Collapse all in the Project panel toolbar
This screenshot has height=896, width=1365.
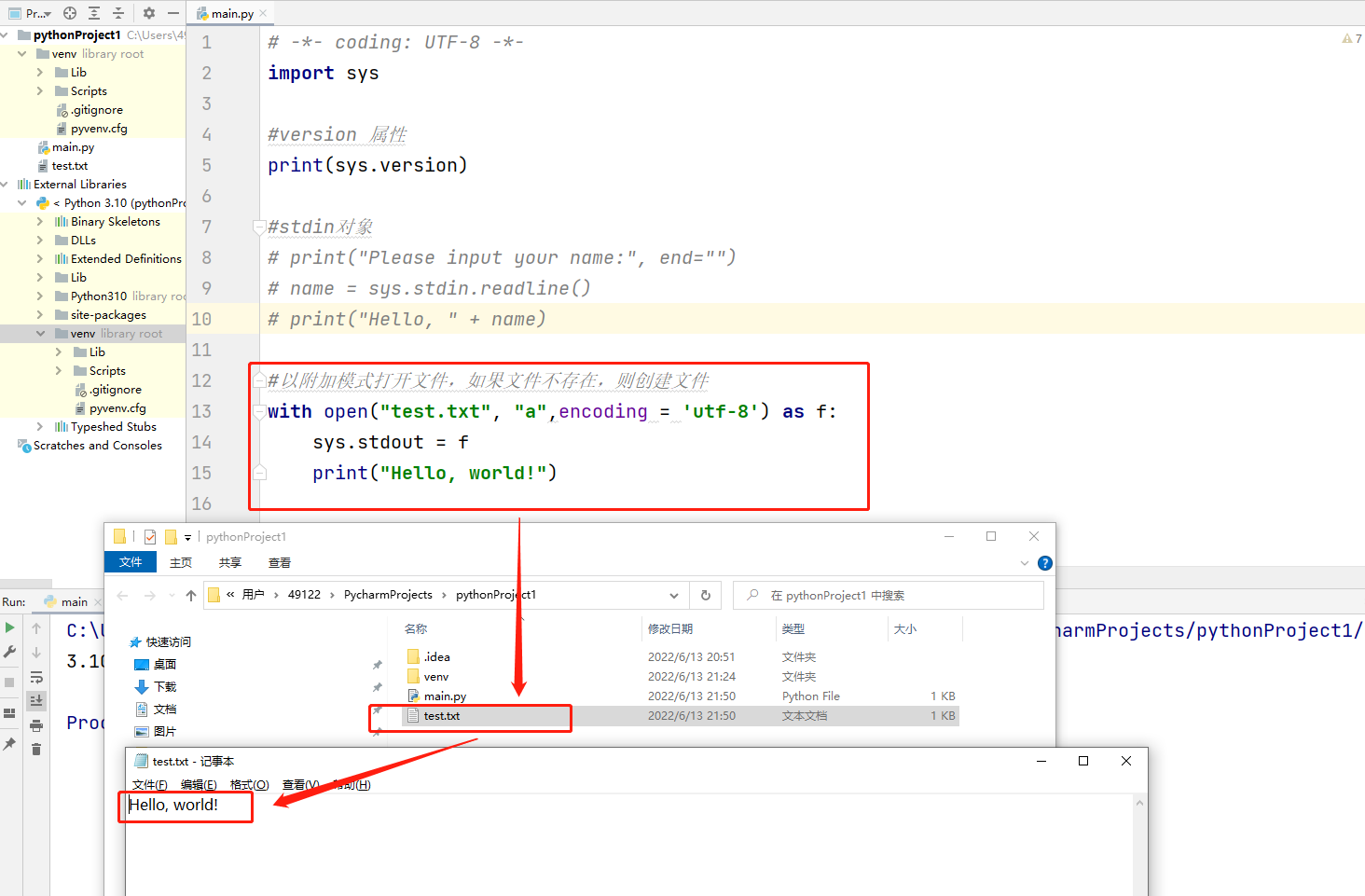(x=118, y=13)
